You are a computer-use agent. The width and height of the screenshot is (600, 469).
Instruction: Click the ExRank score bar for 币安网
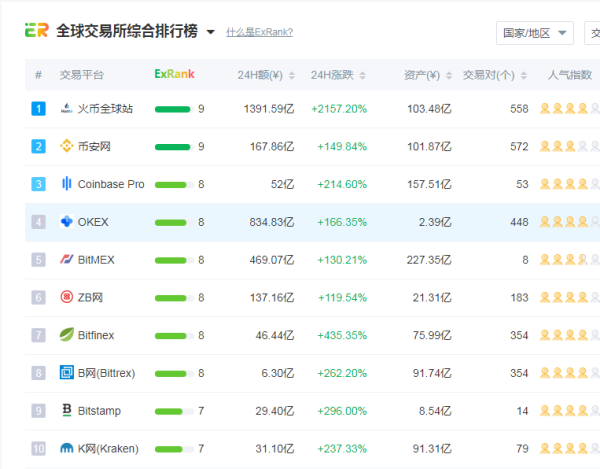click(173, 147)
